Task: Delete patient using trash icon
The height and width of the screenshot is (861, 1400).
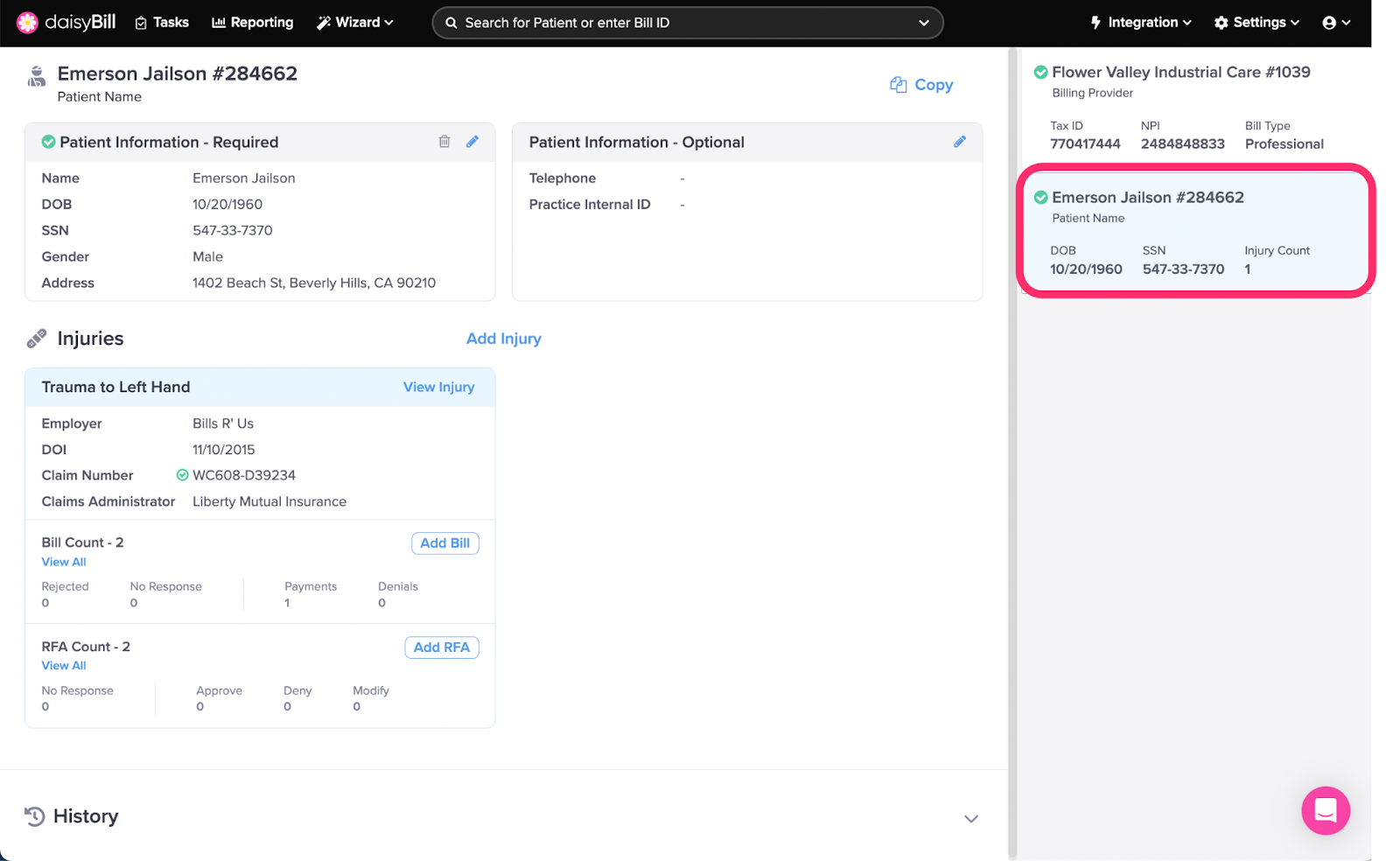Action: (x=444, y=142)
